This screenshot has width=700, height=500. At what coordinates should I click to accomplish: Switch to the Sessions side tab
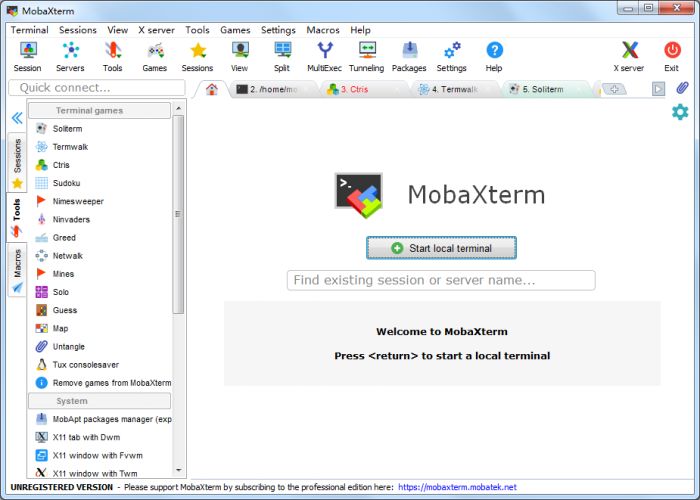[x=17, y=162]
